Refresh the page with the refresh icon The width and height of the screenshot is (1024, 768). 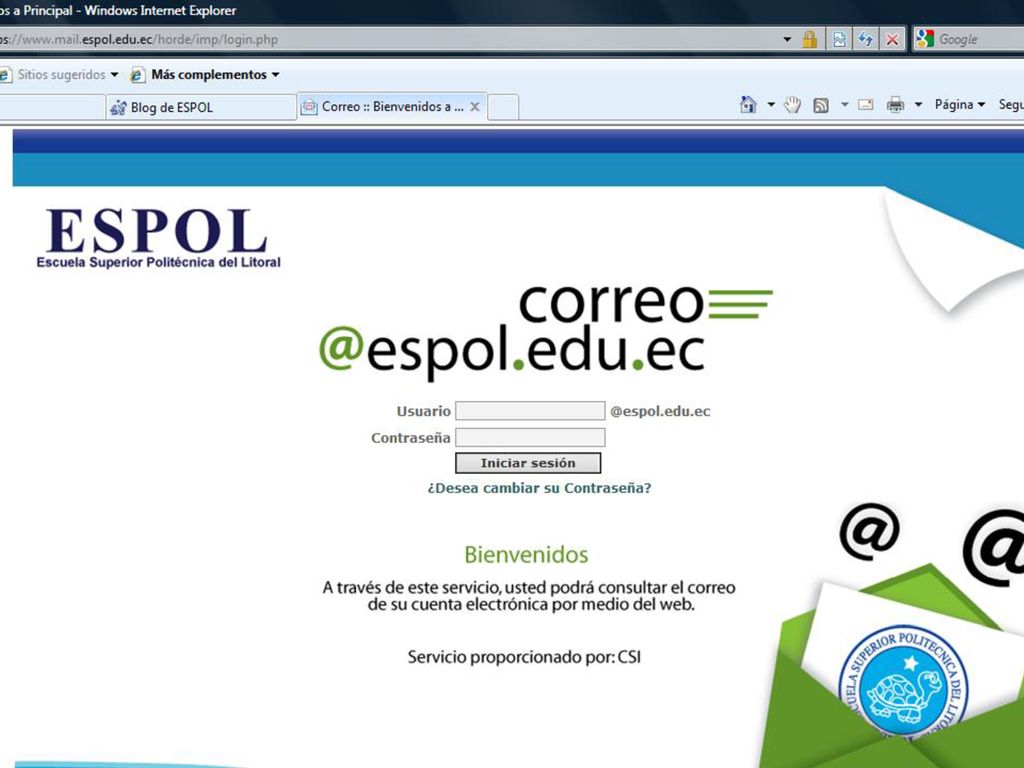coord(866,39)
